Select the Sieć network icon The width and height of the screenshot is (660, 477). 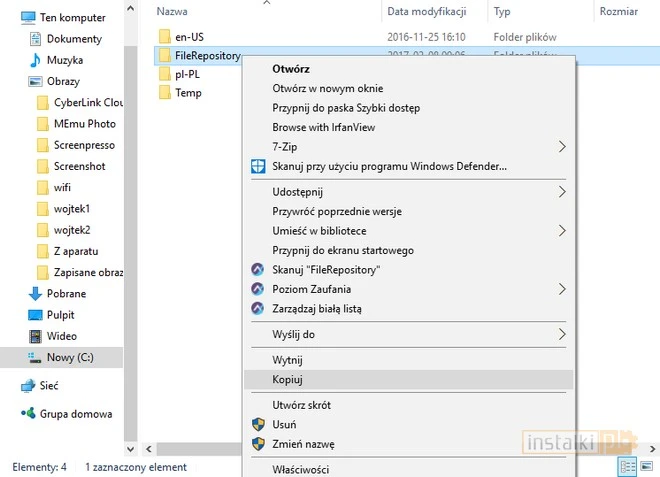pyautogui.click(x=28, y=385)
